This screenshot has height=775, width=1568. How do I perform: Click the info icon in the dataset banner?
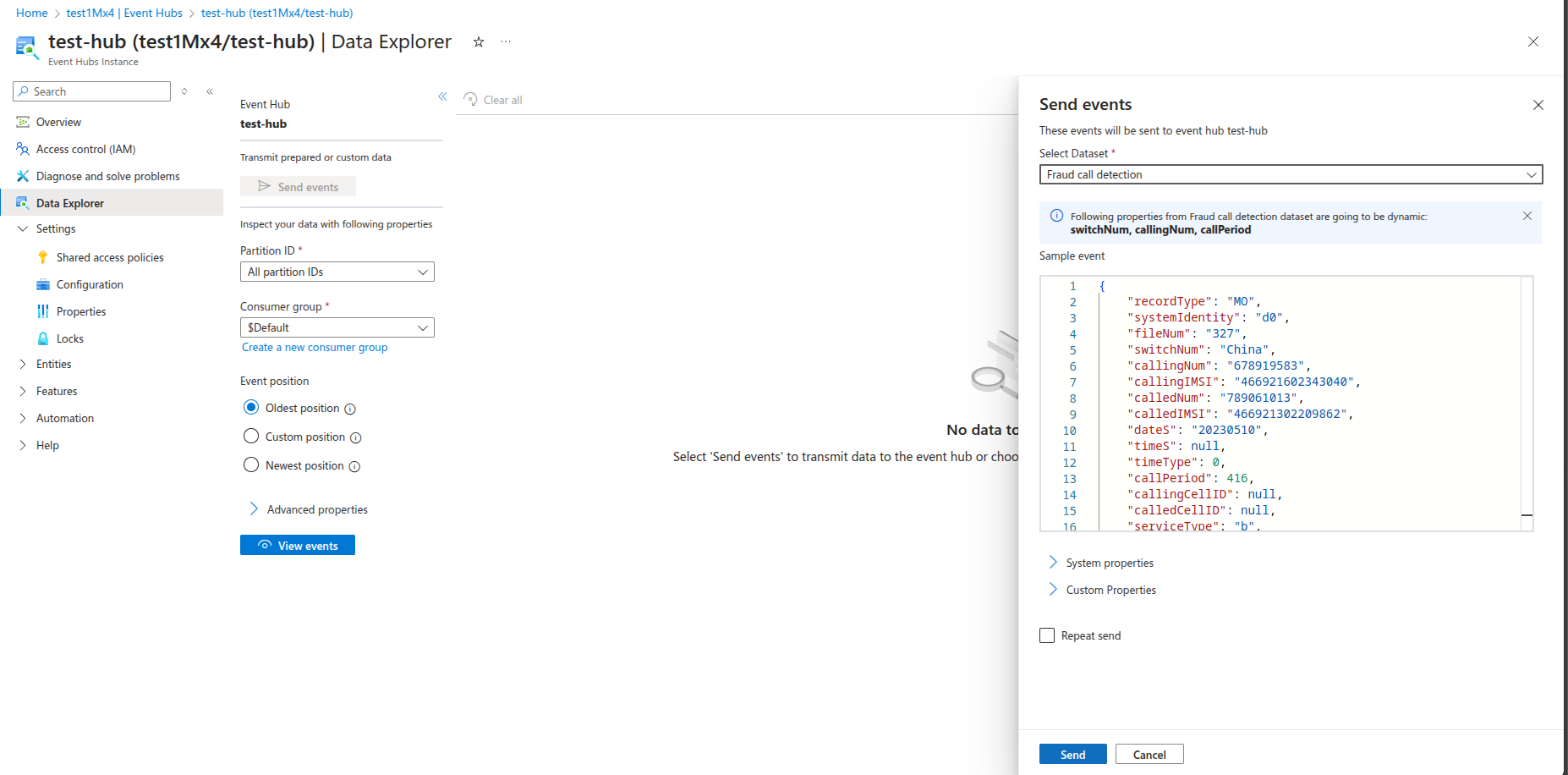(1056, 216)
